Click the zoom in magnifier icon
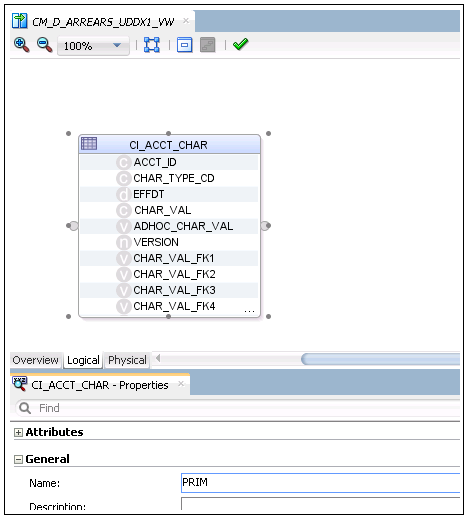This screenshot has width=468, height=521. [x=21, y=45]
